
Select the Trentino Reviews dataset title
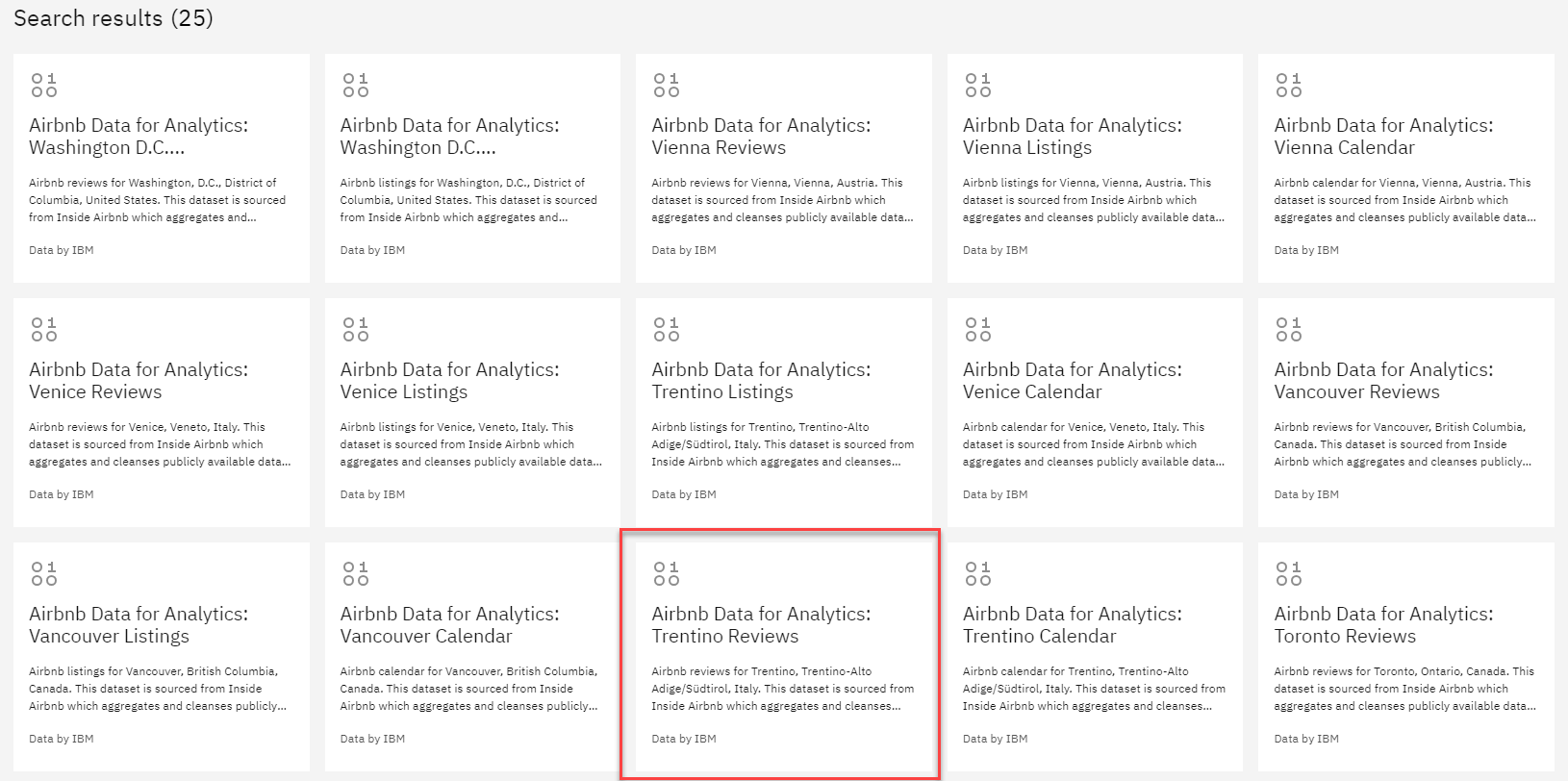[760, 625]
